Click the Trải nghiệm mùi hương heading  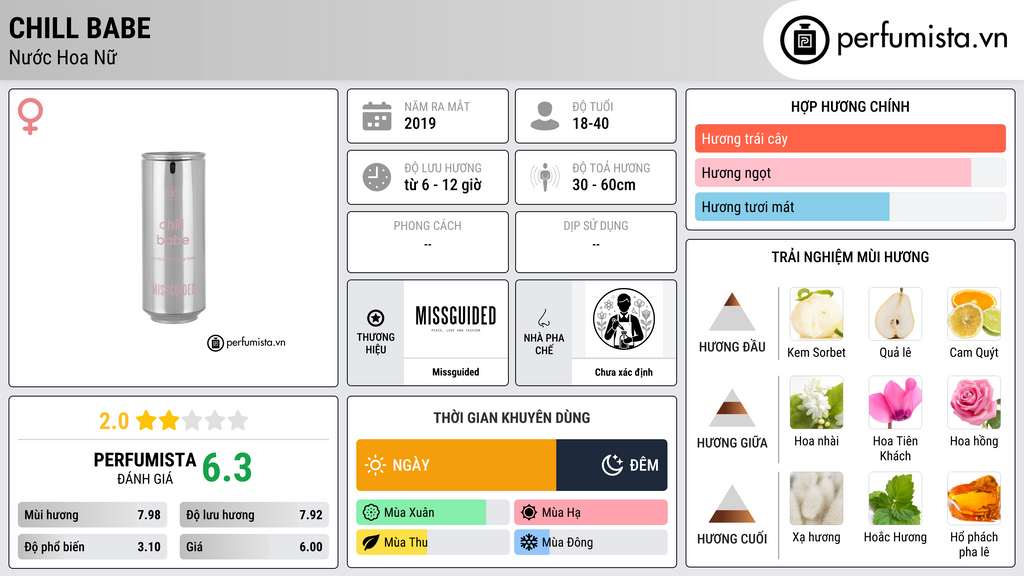(x=850, y=257)
